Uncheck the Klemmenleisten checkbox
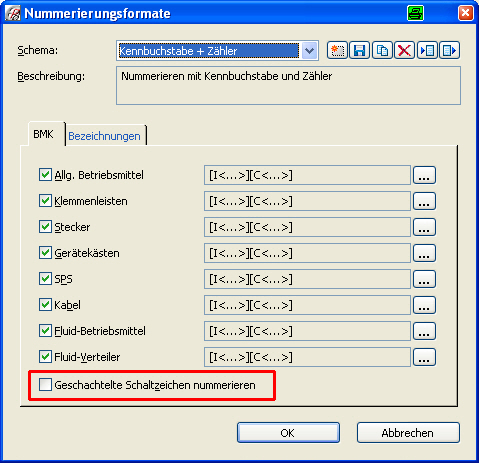Image resolution: width=479 pixels, height=463 pixels. 45,201
